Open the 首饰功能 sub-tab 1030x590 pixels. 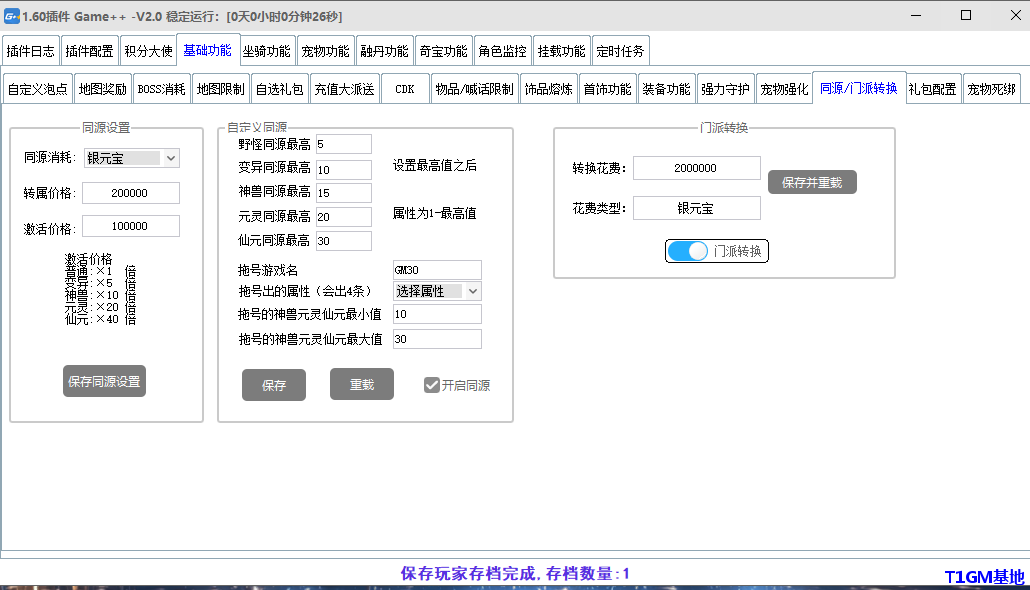[608, 89]
